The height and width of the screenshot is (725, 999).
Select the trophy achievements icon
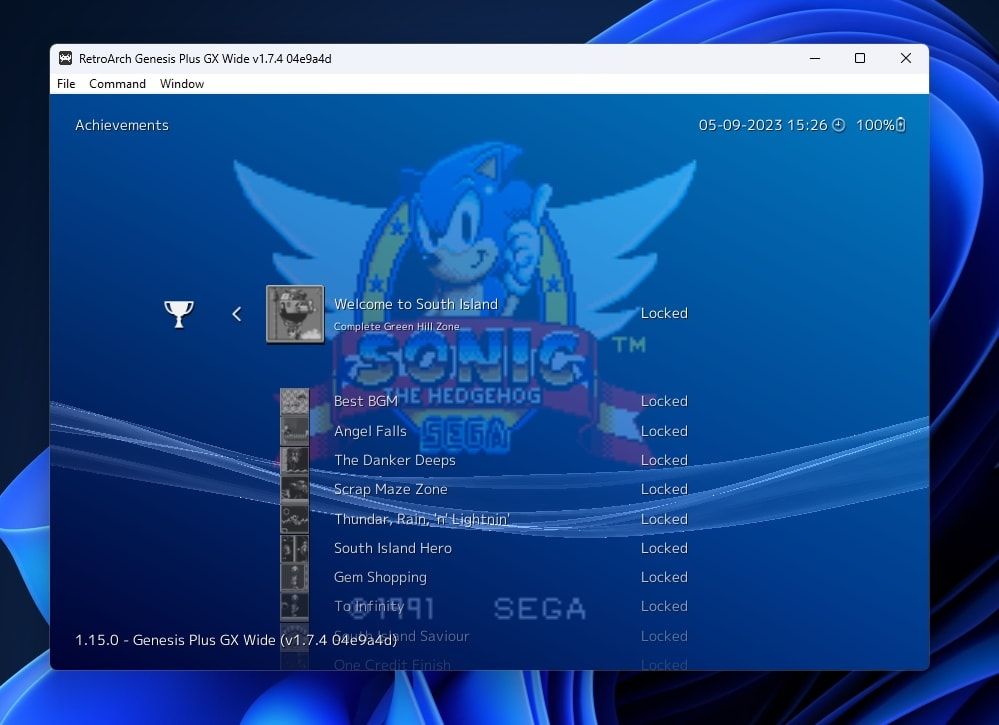pyautogui.click(x=178, y=313)
